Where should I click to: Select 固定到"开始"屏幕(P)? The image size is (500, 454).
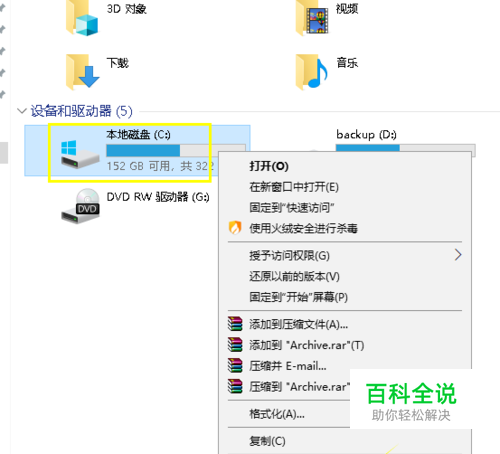point(299,297)
